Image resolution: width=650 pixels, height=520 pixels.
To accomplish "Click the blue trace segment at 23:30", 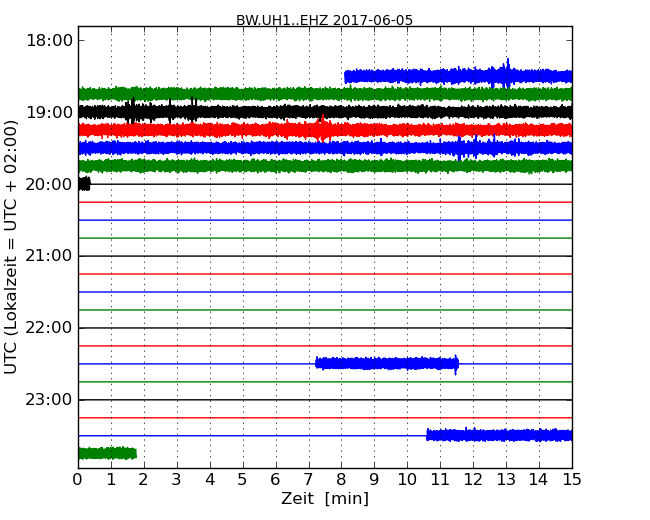I will [x=498, y=435].
